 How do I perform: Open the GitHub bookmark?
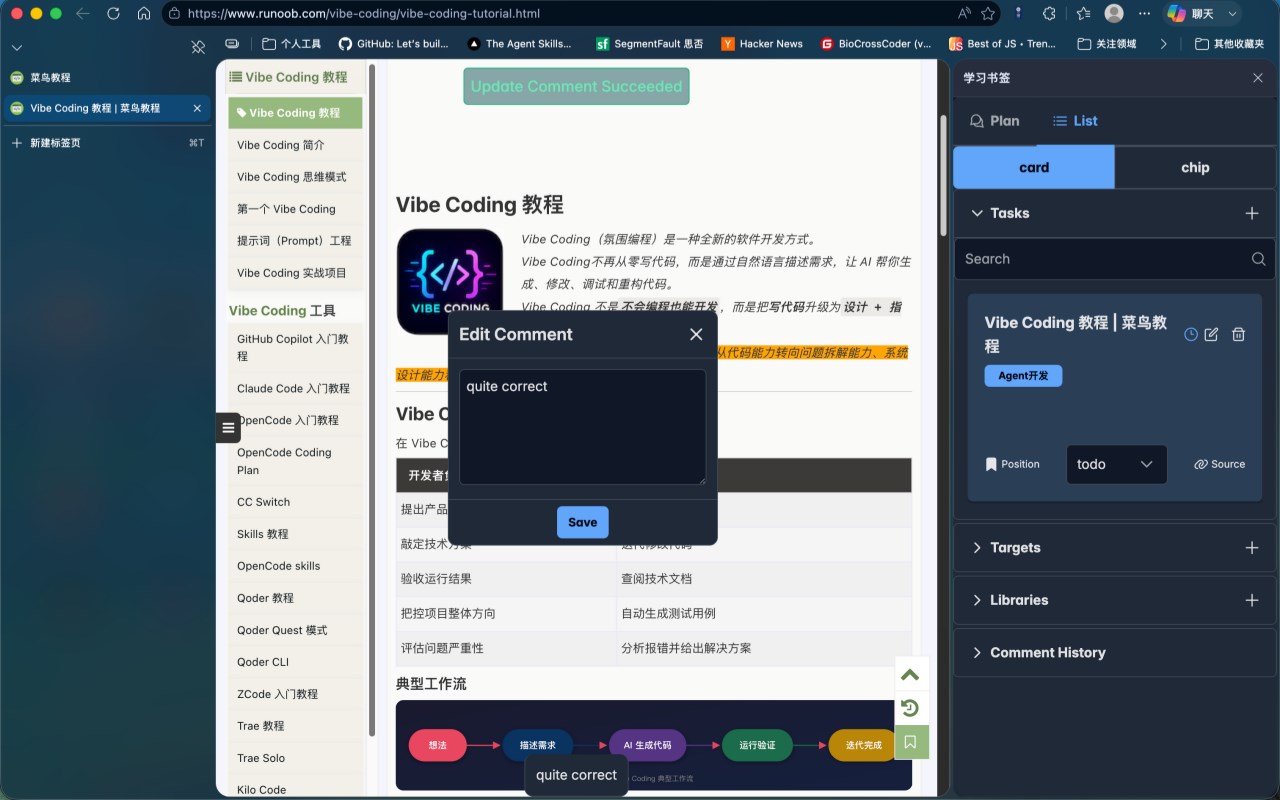tap(394, 44)
